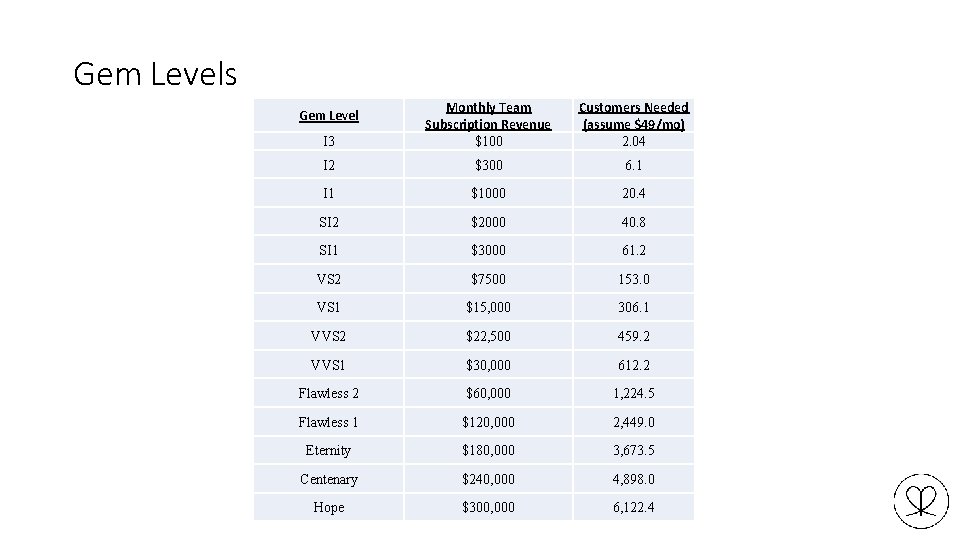Click the Gem Level column header
The width and height of the screenshot is (960, 540).
[329, 115]
